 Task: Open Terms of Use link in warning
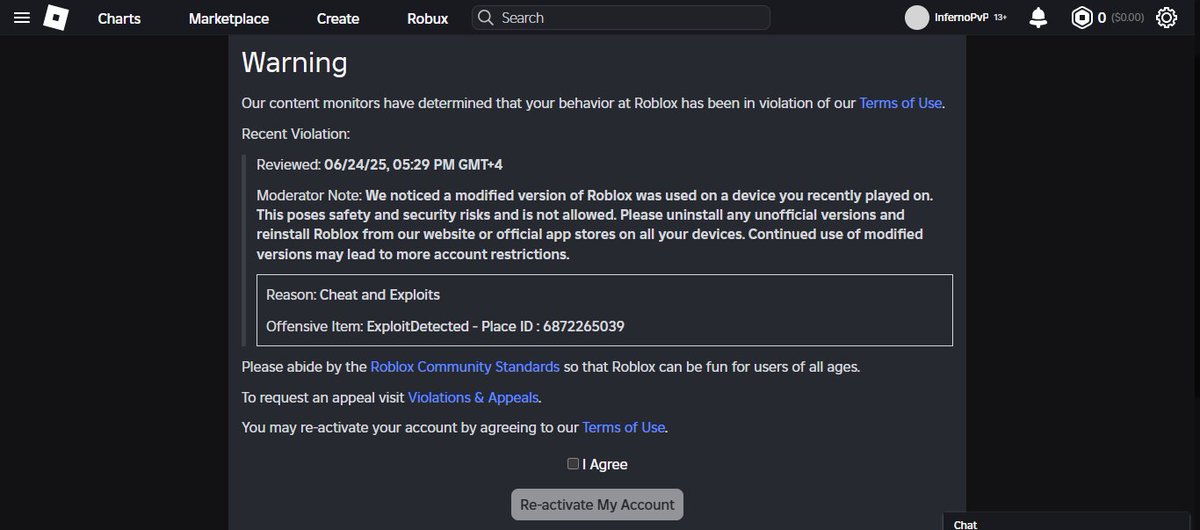pos(900,102)
